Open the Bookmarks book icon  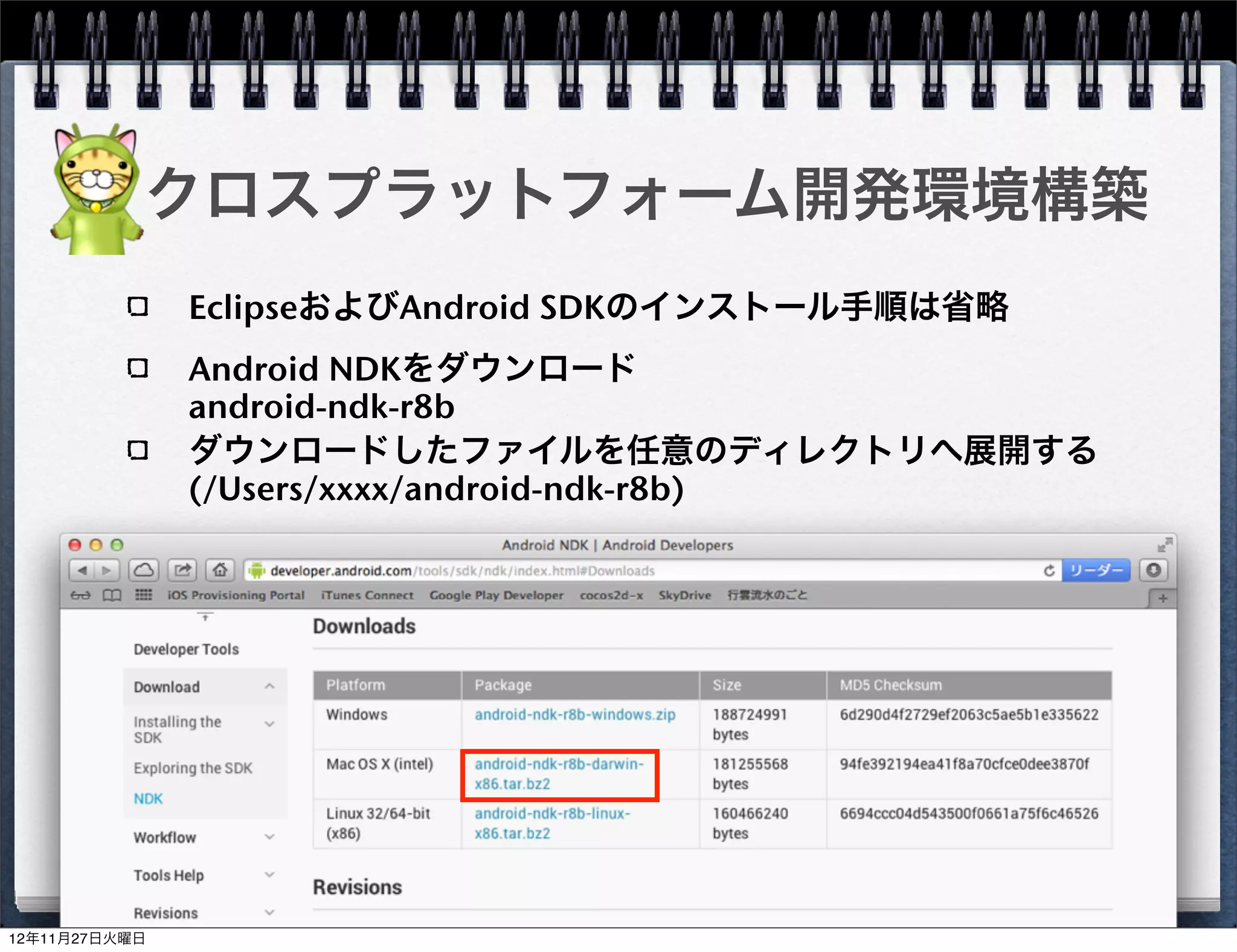(x=112, y=596)
